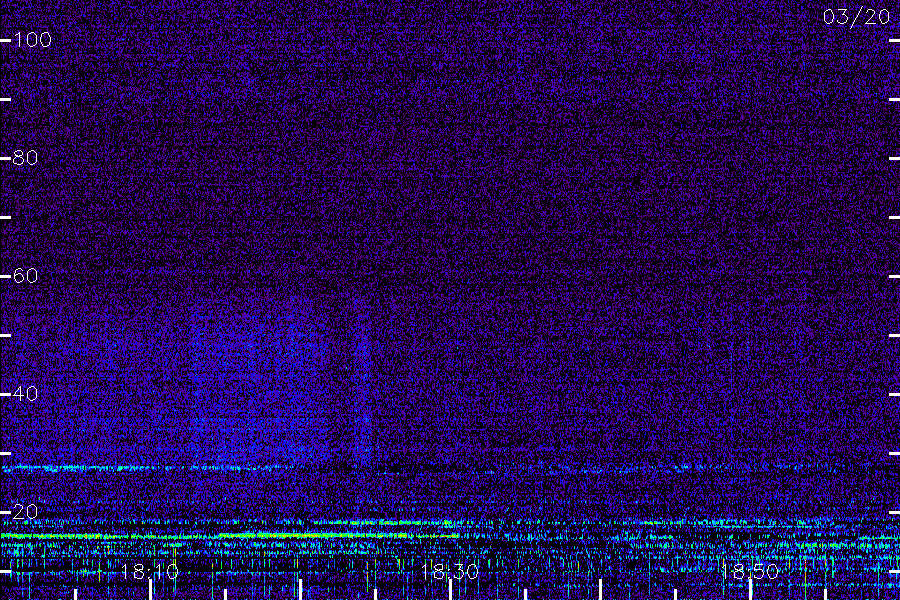Click the 18:50 time label
The image size is (900, 600).
click(x=750, y=572)
